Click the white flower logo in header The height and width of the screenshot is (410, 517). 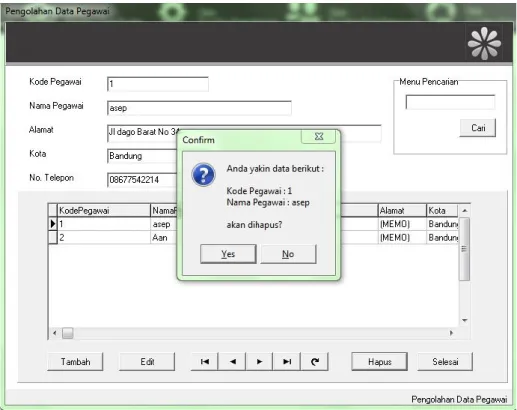pos(484,44)
